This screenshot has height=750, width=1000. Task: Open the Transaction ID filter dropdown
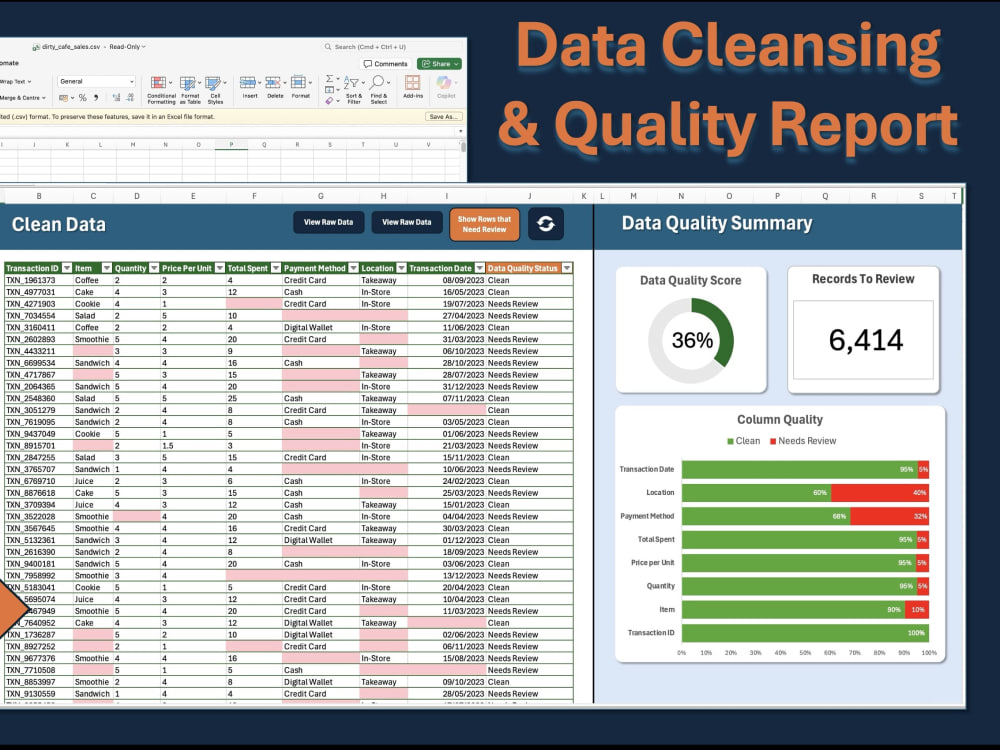point(66,268)
